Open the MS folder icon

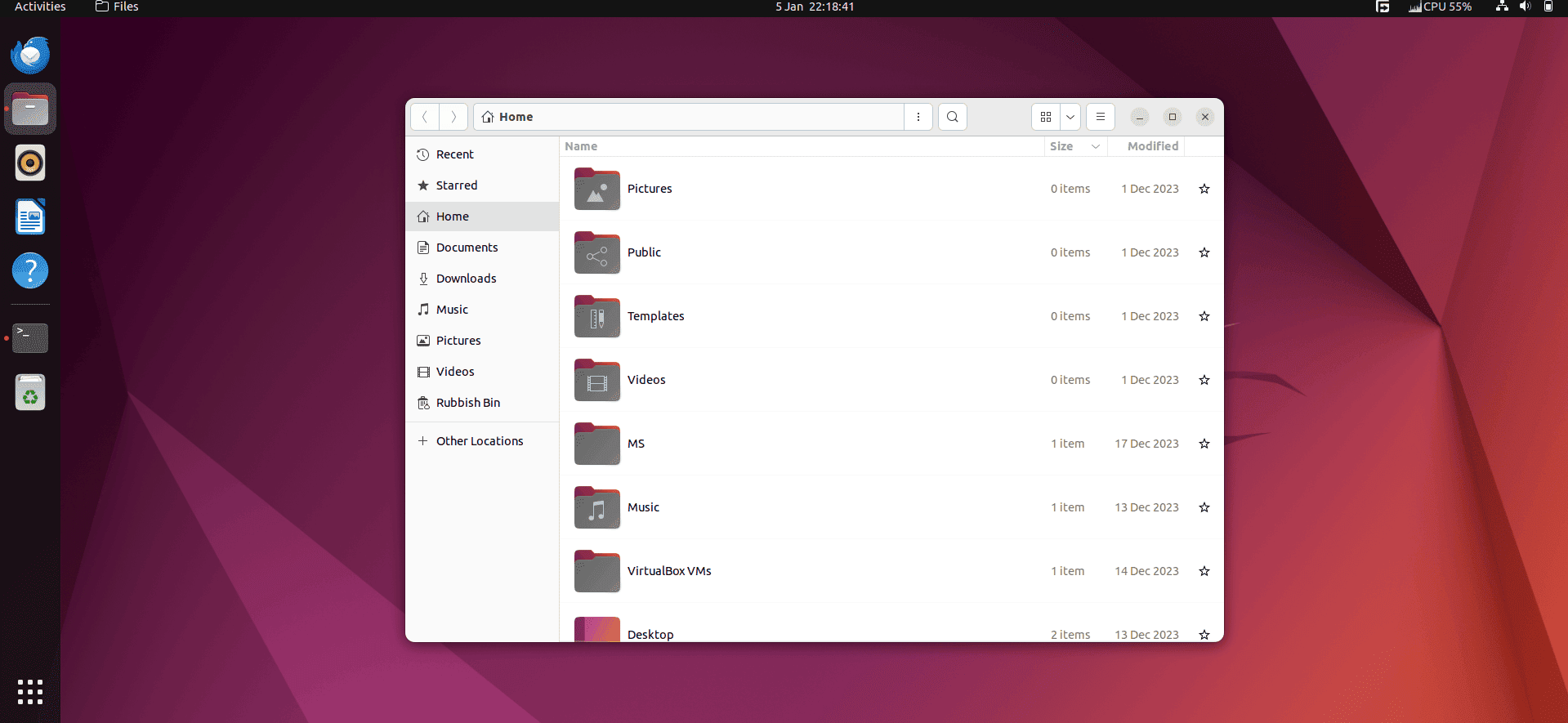click(x=597, y=444)
